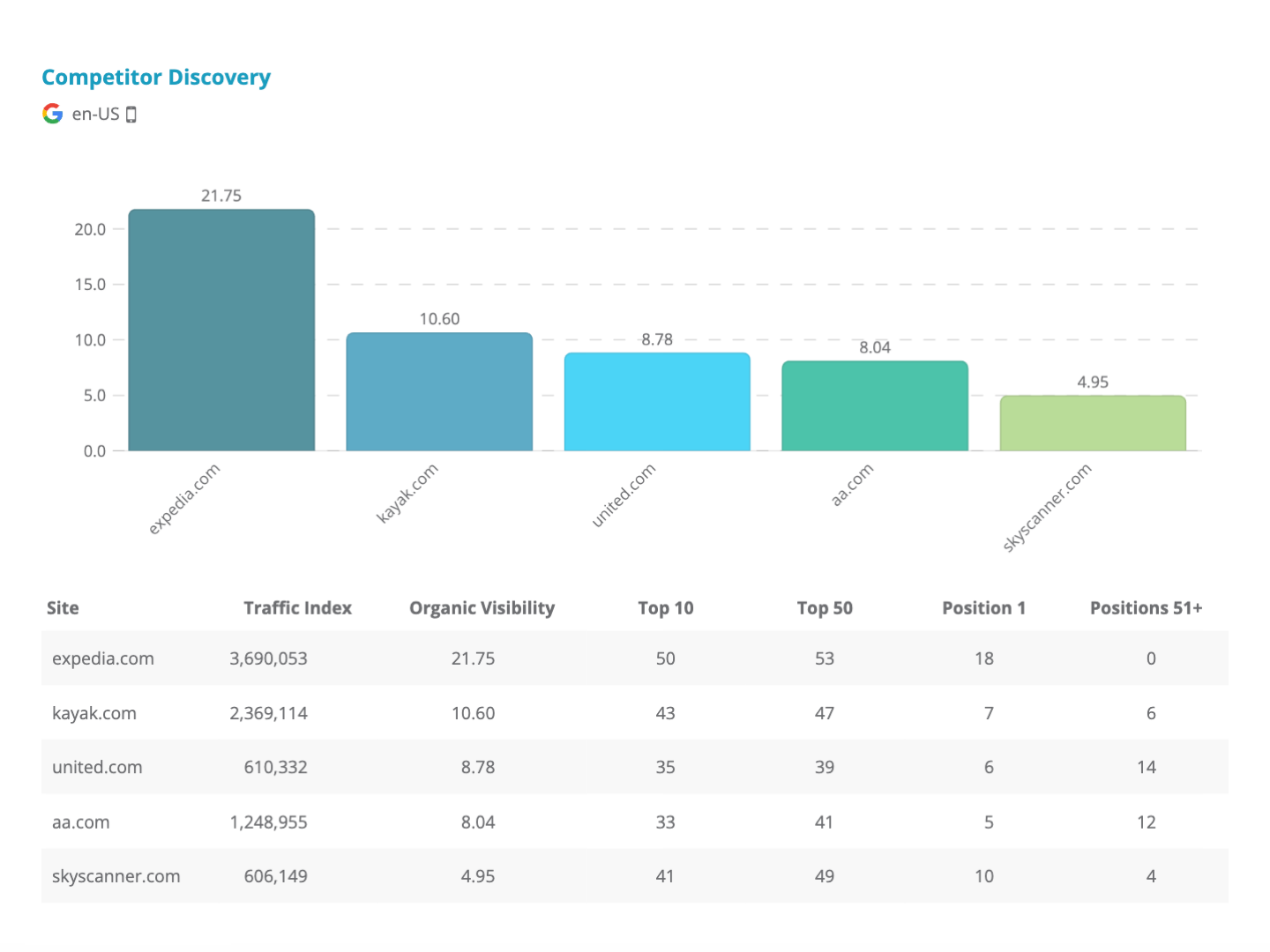Click the expedia.com axis label
The width and height of the screenshot is (1270, 952).
183,499
